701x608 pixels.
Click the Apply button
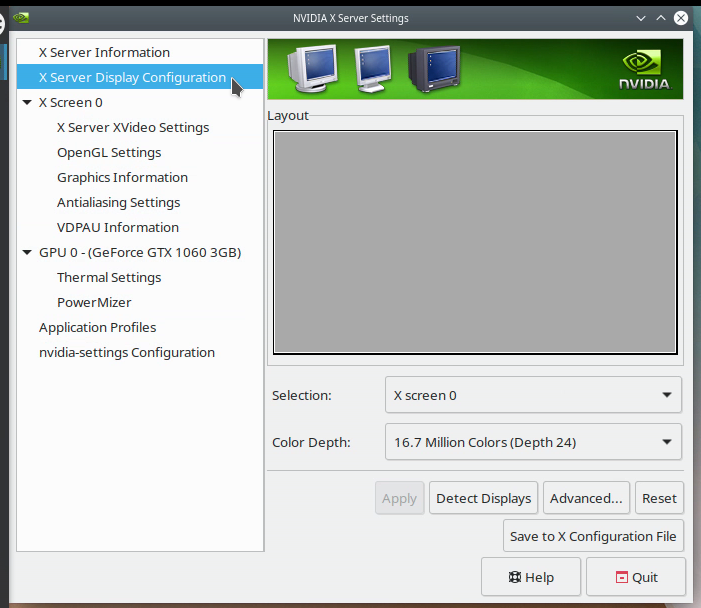(x=400, y=498)
